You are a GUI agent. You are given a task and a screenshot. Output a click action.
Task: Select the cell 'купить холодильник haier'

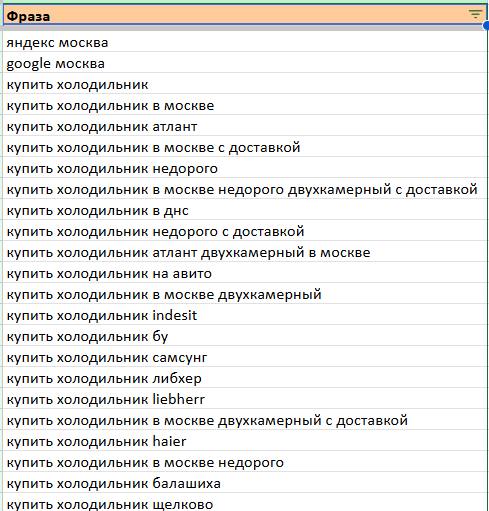point(245,440)
